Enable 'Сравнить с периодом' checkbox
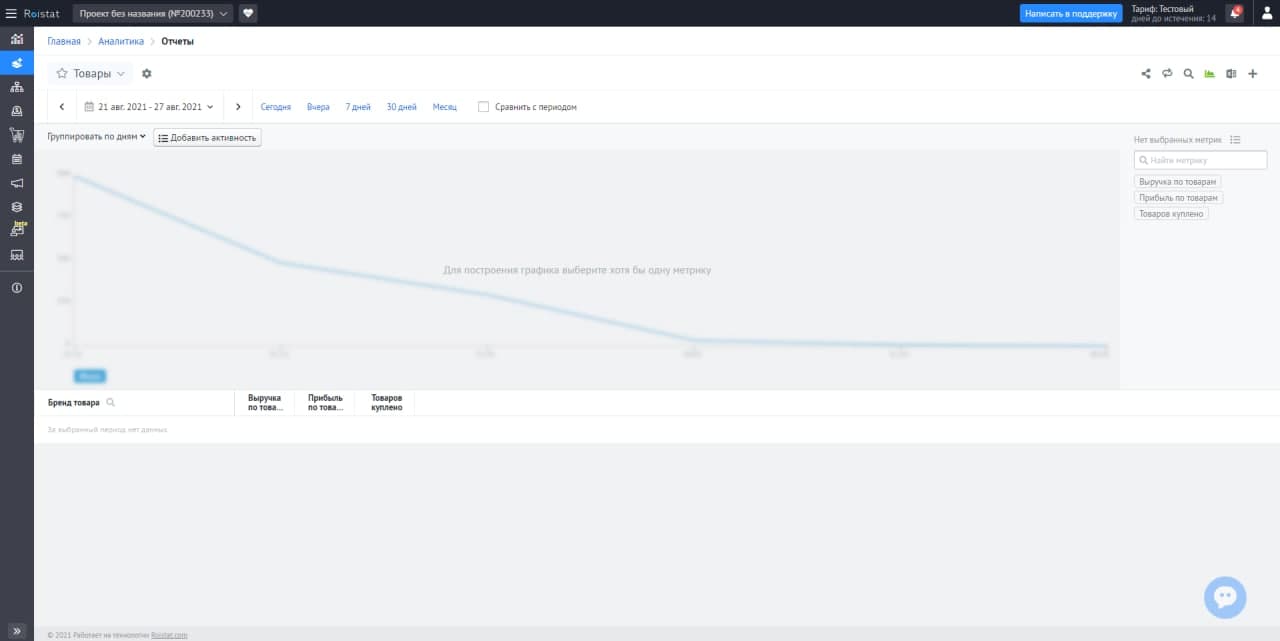 pyautogui.click(x=483, y=107)
